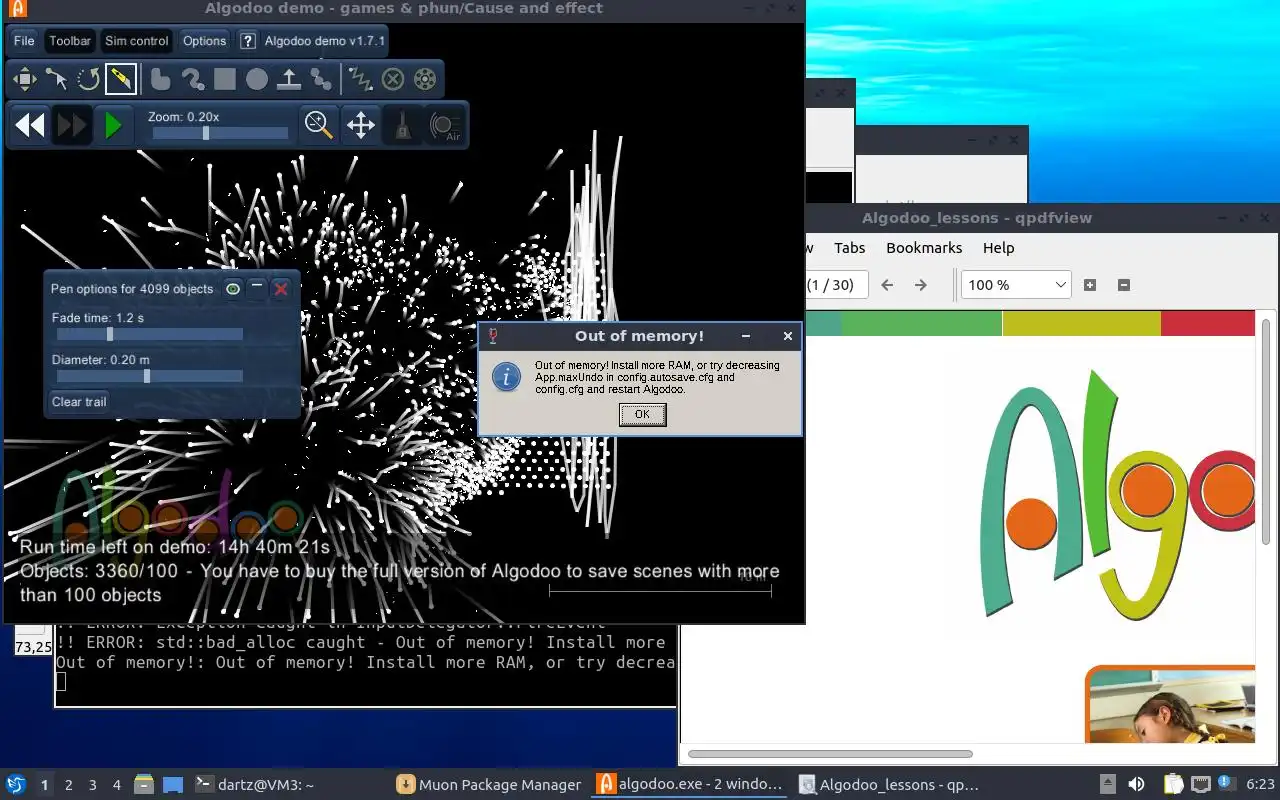Image resolution: width=1280 pixels, height=800 pixels.
Task: Select the Fixate tool
Action: [x=393, y=78]
